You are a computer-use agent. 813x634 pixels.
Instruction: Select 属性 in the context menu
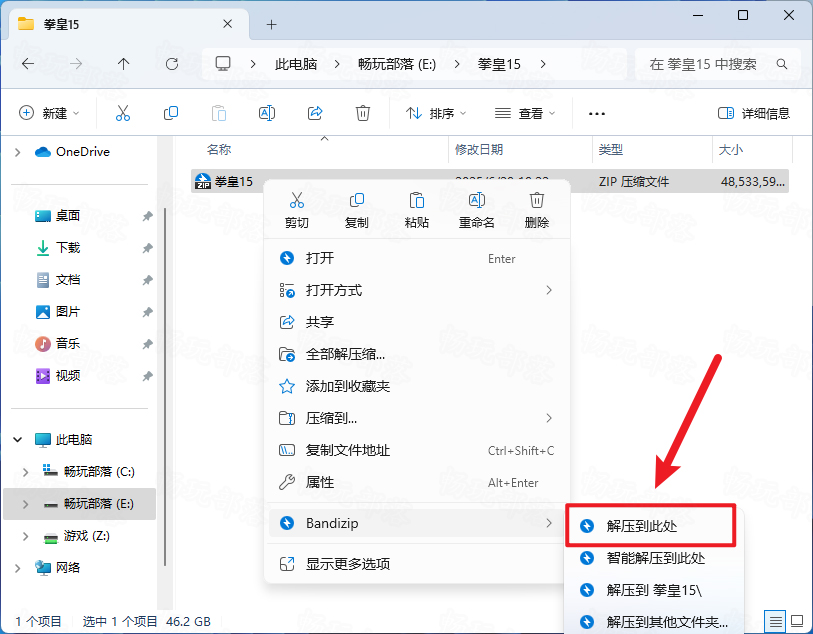coord(417,482)
